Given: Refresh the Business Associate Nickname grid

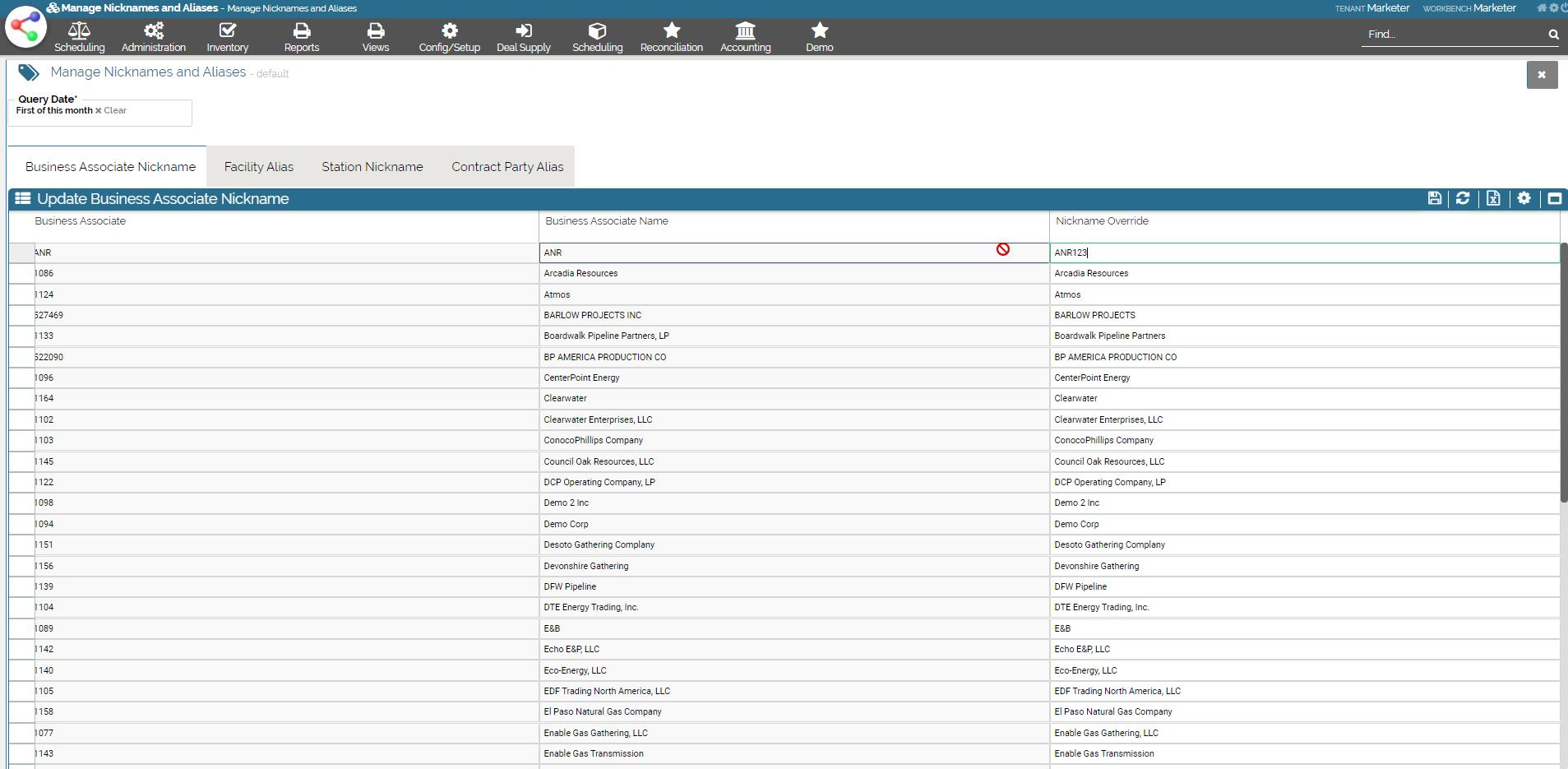Looking at the screenshot, I should click(1463, 198).
